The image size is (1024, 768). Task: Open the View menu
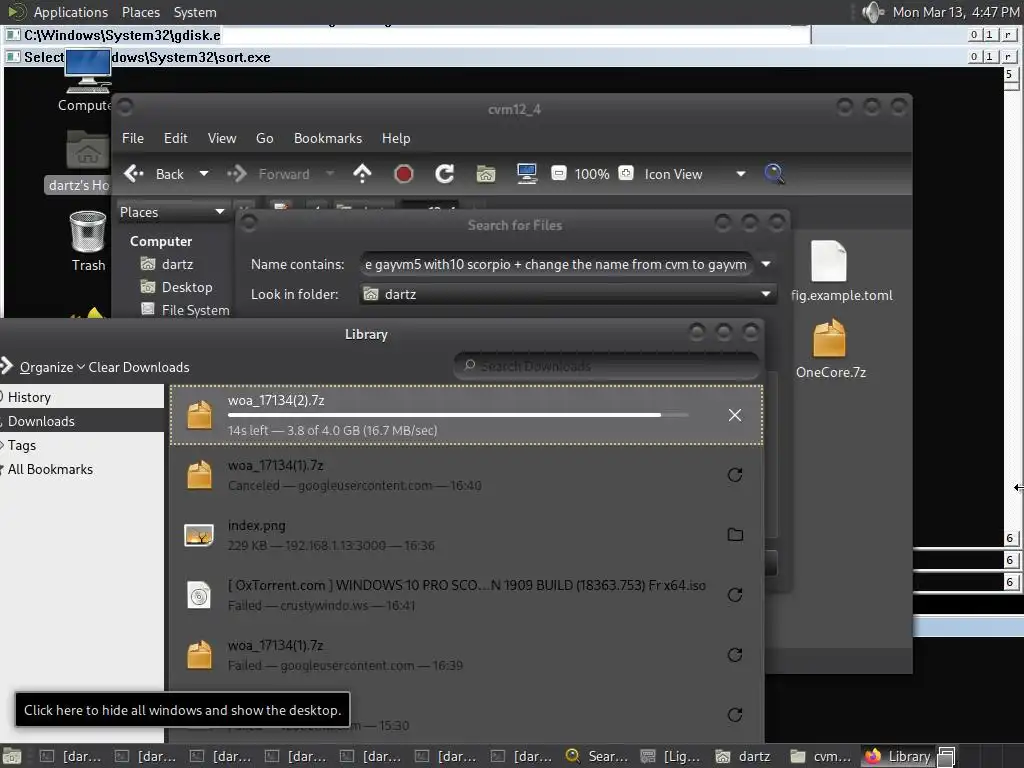tap(222, 138)
